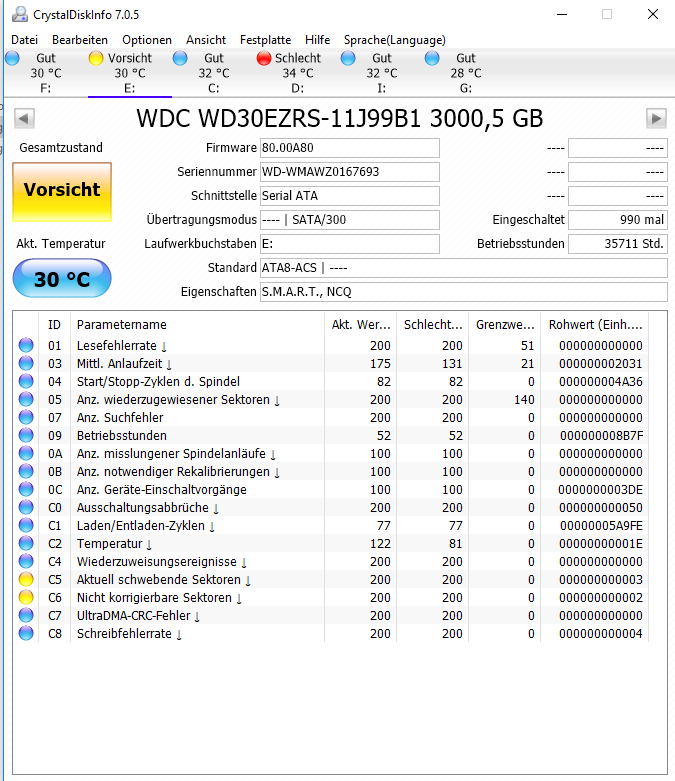This screenshot has height=781, width=675.
Task: Click the Schnittstelle field Serial ATA
Action: coord(350,196)
